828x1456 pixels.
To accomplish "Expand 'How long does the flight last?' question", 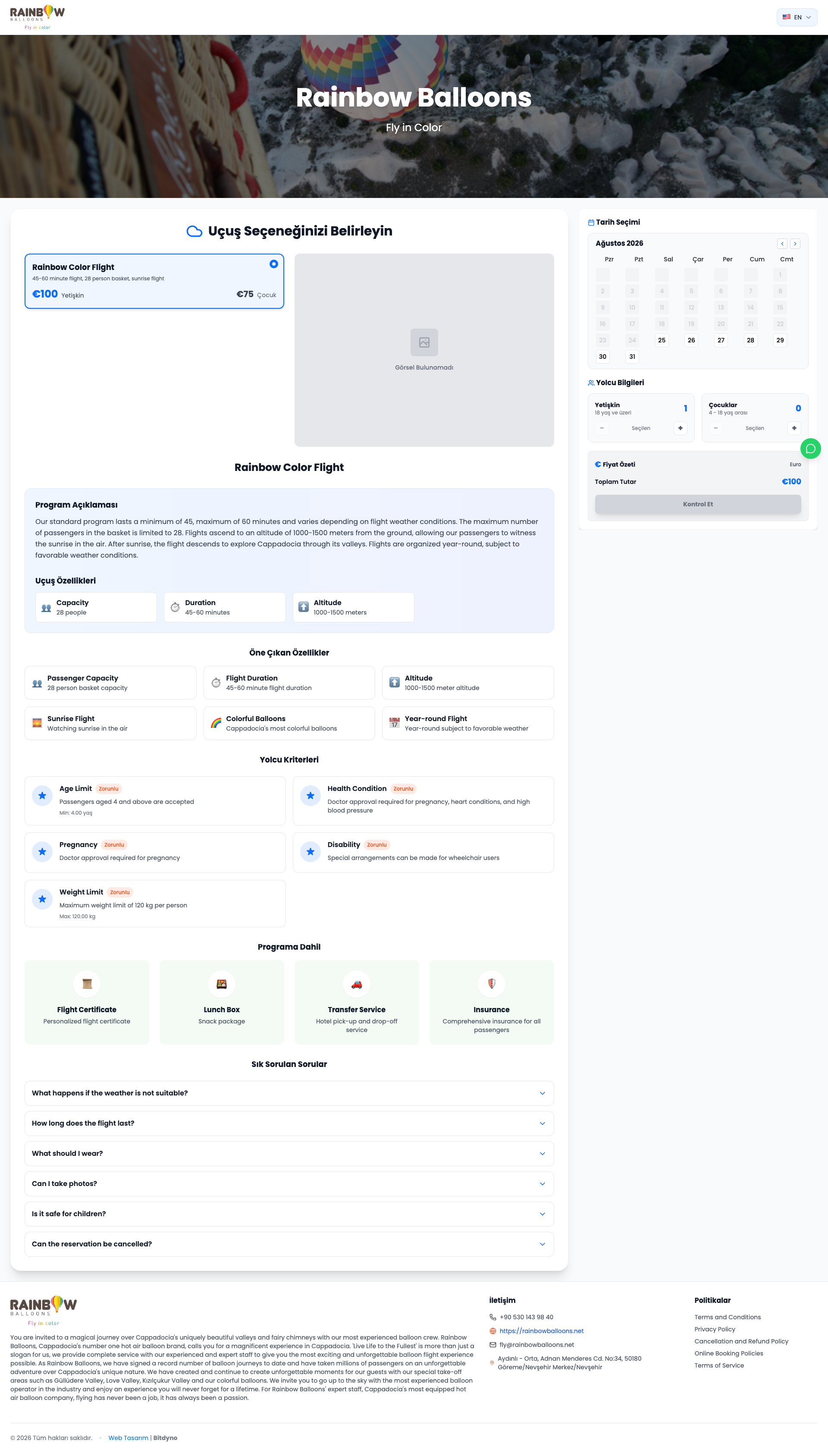I will click(289, 1123).
